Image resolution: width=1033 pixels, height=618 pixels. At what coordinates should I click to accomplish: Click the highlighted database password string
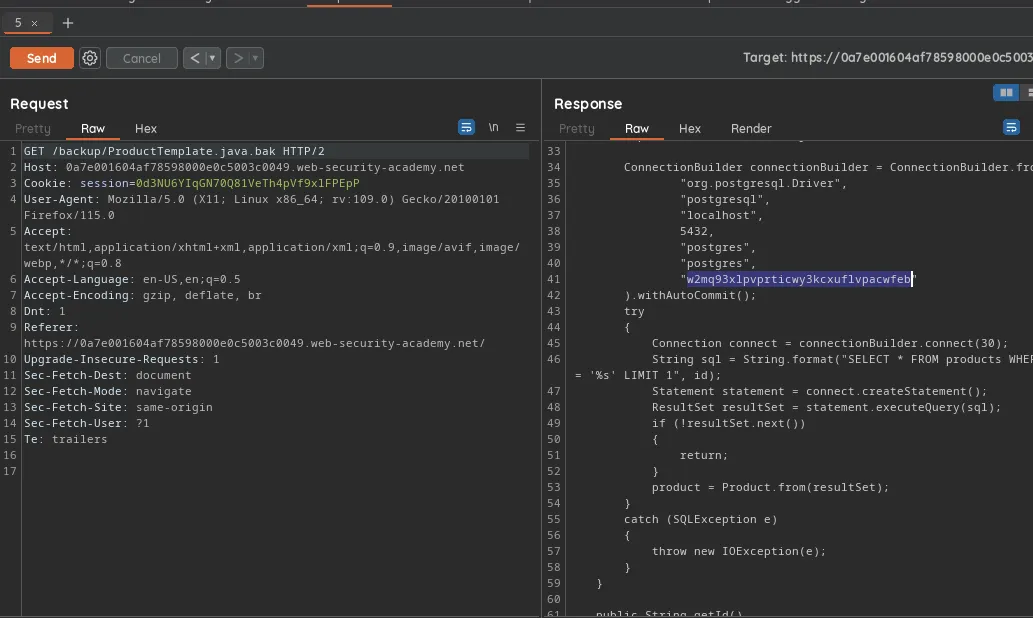(798, 279)
